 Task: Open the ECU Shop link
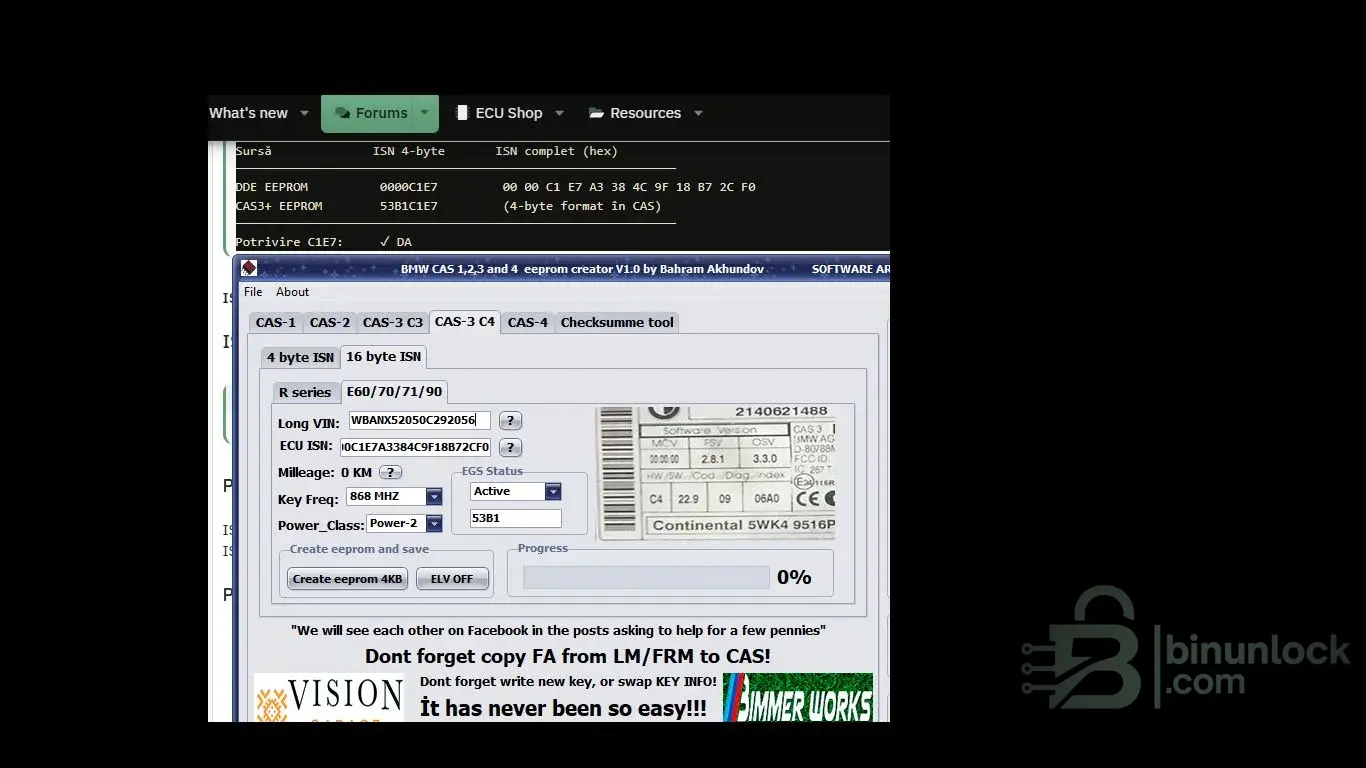499,113
